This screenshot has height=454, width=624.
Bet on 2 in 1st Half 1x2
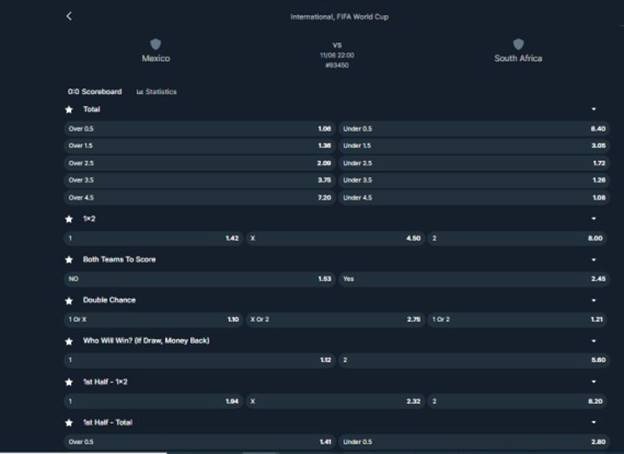coord(518,401)
